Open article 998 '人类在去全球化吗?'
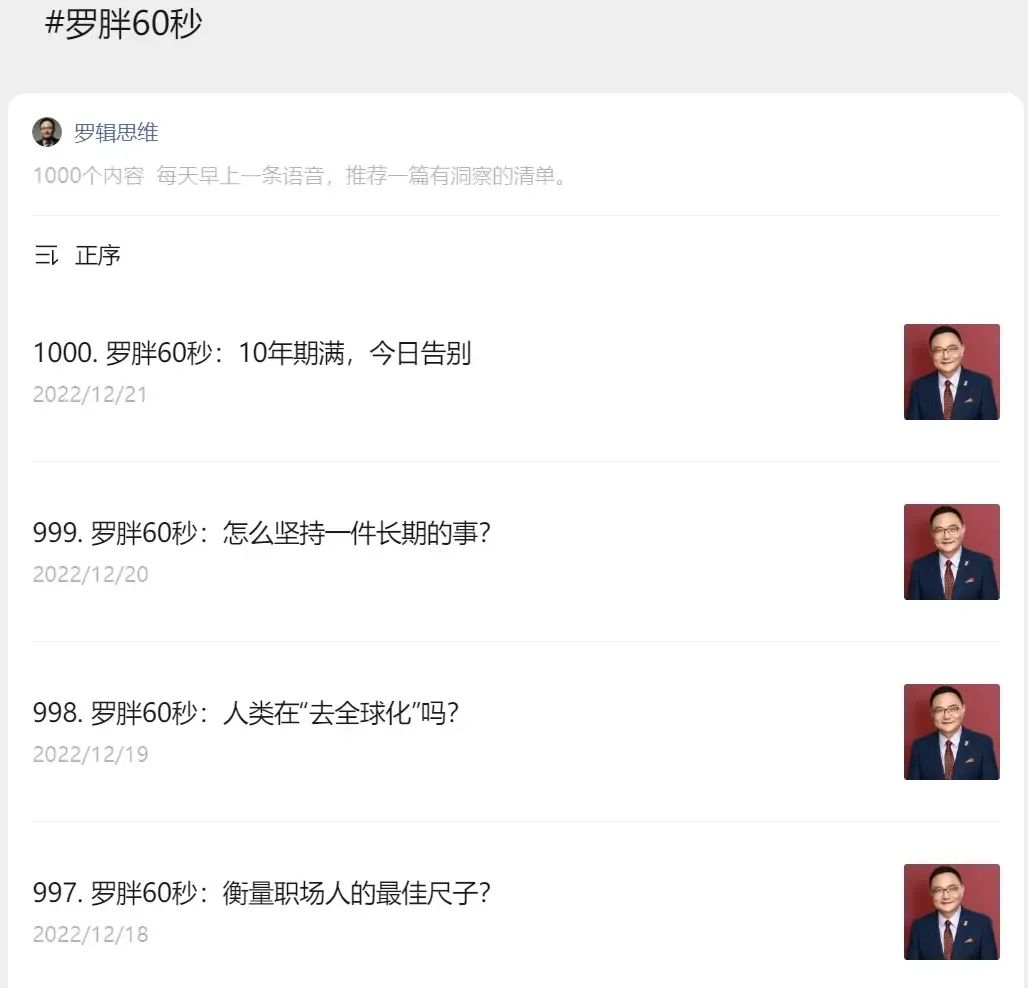 pyautogui.click(x=246, y=713)
